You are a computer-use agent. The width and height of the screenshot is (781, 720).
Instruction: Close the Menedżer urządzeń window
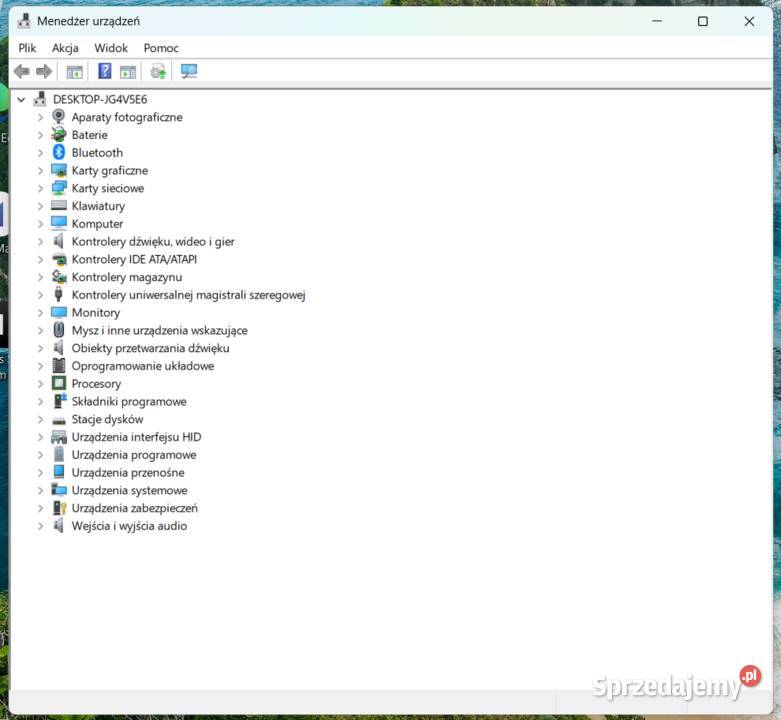point(749,21)
